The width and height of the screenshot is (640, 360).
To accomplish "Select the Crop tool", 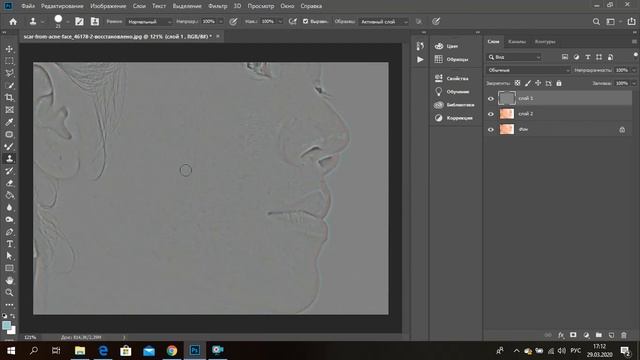I will click(x=9, y=98).
